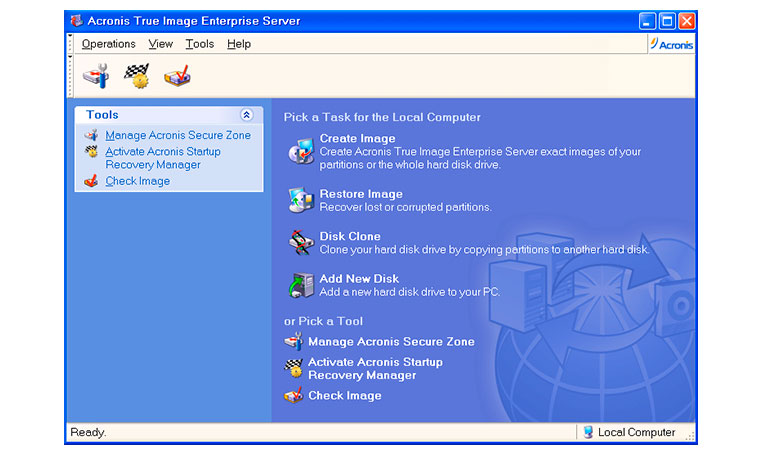Click Activate Startup Recovery Manager icon in main pane
This screenshot has height=453, width=760.
click(x=294, y=368)
